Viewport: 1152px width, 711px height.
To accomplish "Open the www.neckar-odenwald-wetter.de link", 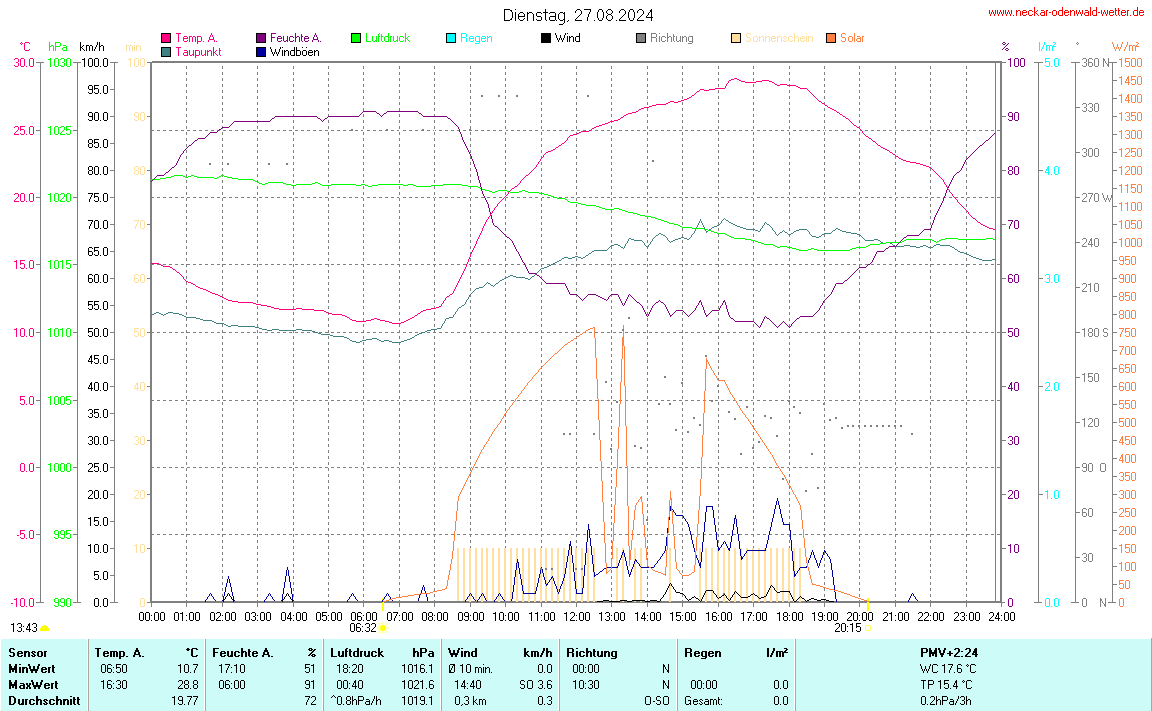I will 1065,12.
